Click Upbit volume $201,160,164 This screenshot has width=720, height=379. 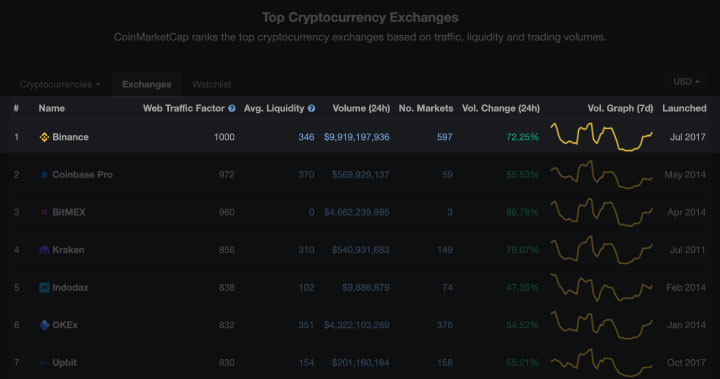coord(360,362)
